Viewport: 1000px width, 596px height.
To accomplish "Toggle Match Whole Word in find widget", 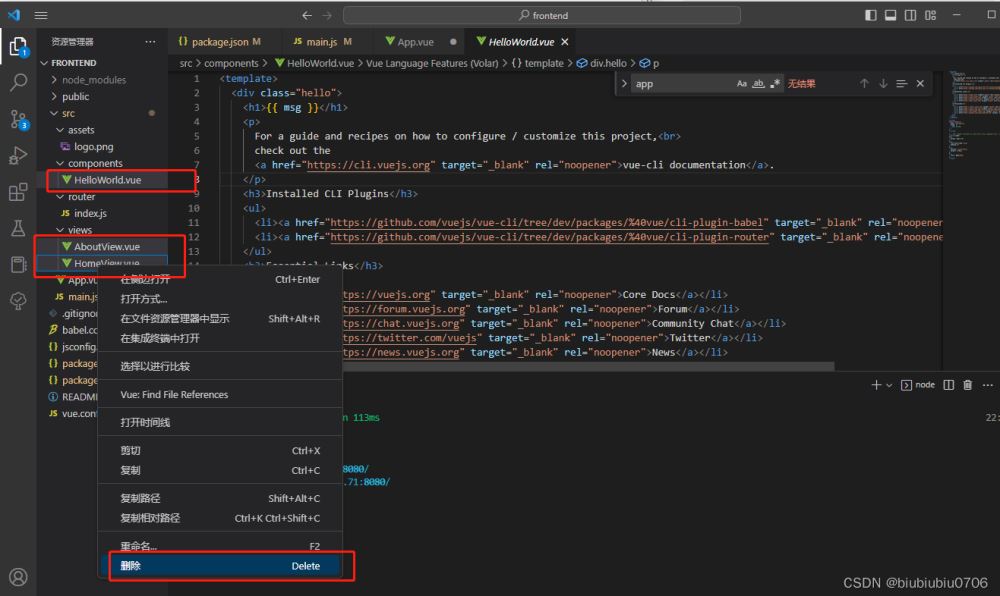I will 758,84.
